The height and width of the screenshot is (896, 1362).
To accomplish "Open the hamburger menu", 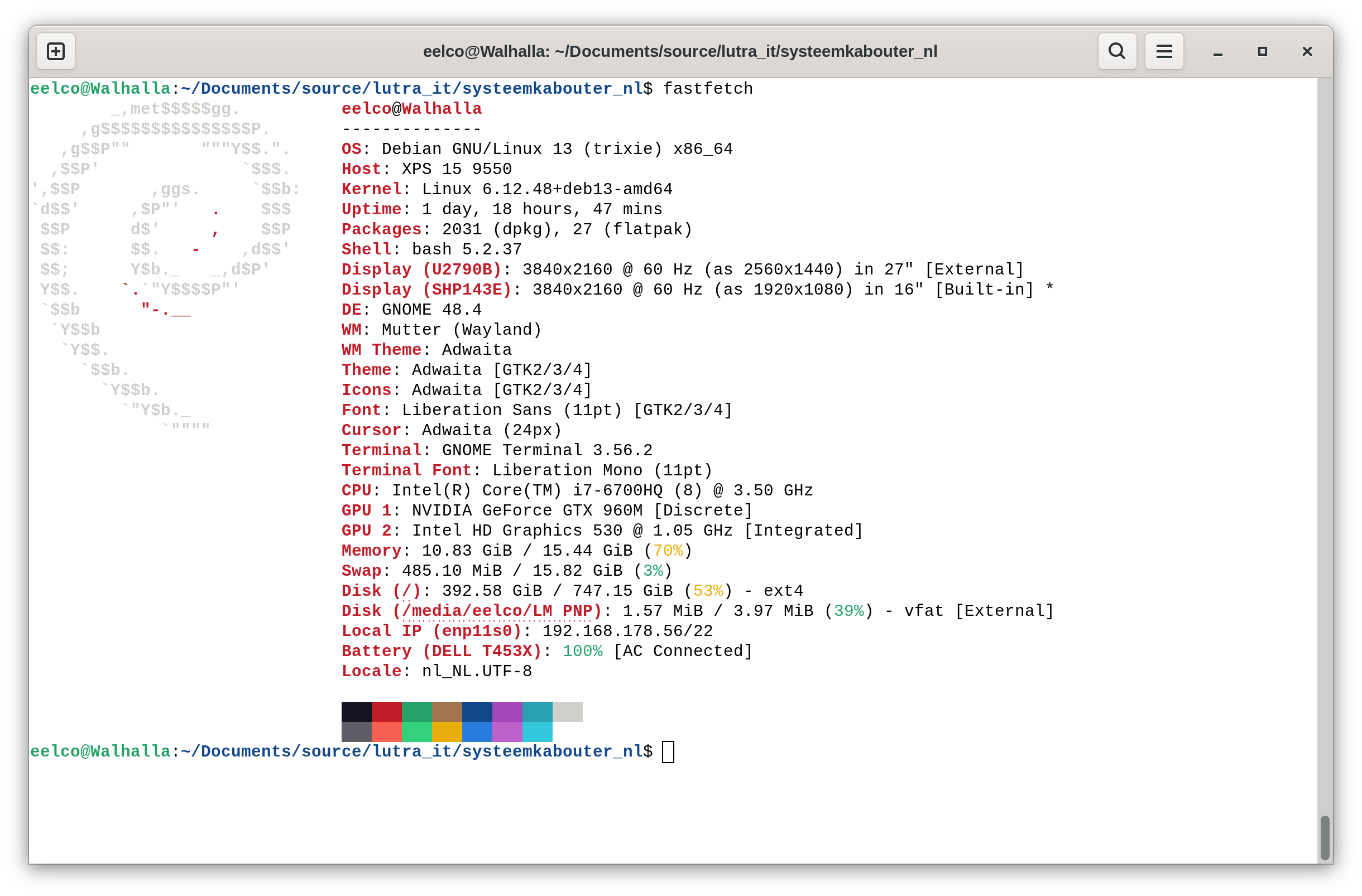I will point(1163,51).
